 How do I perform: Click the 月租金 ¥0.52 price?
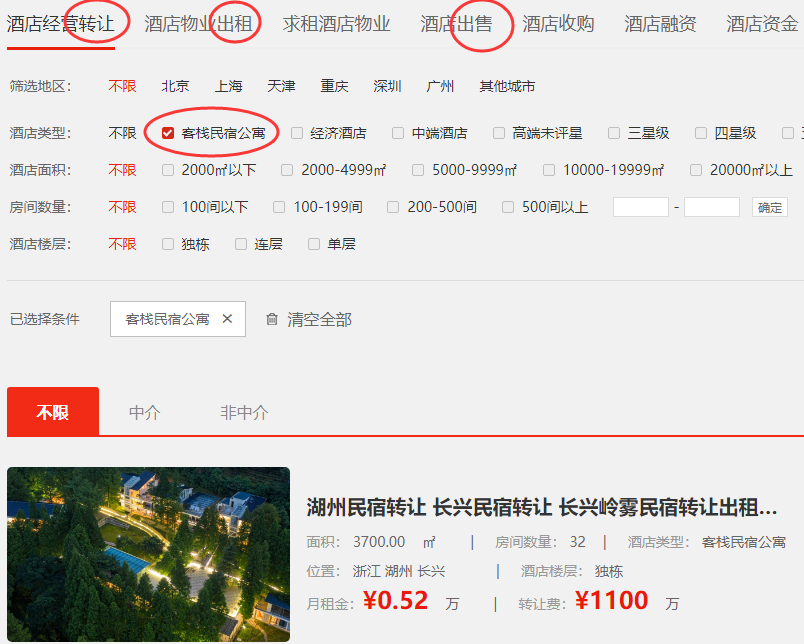tap(395, 600)
